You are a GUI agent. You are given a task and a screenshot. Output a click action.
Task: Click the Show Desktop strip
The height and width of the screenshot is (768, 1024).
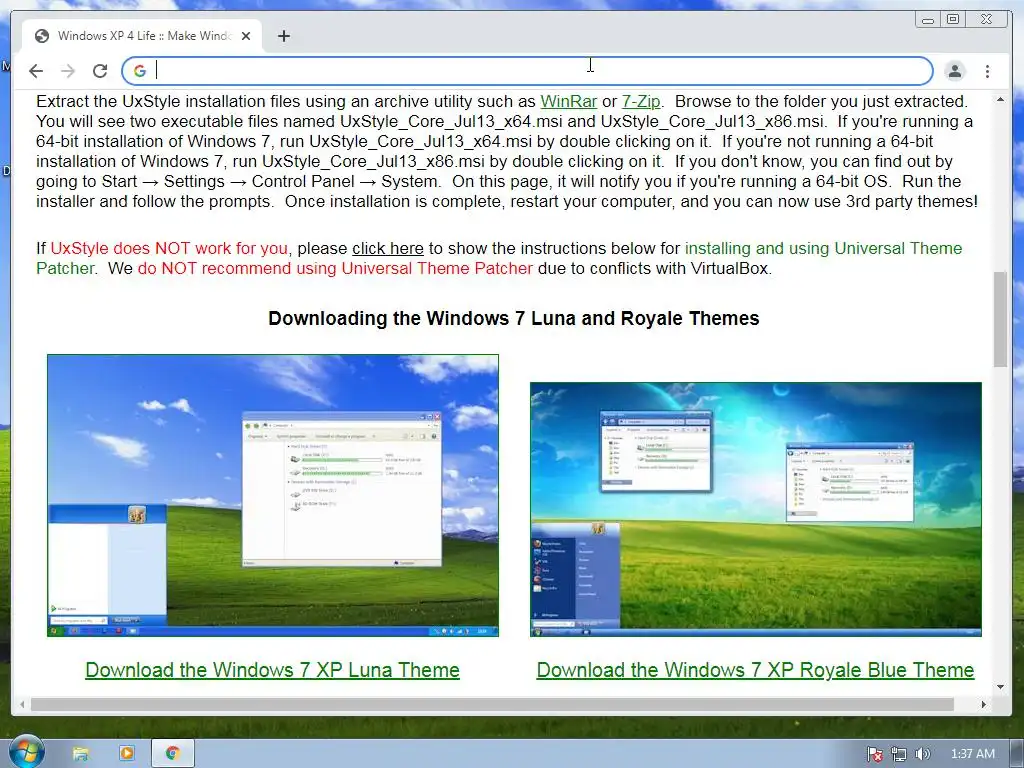point(1017,754)
